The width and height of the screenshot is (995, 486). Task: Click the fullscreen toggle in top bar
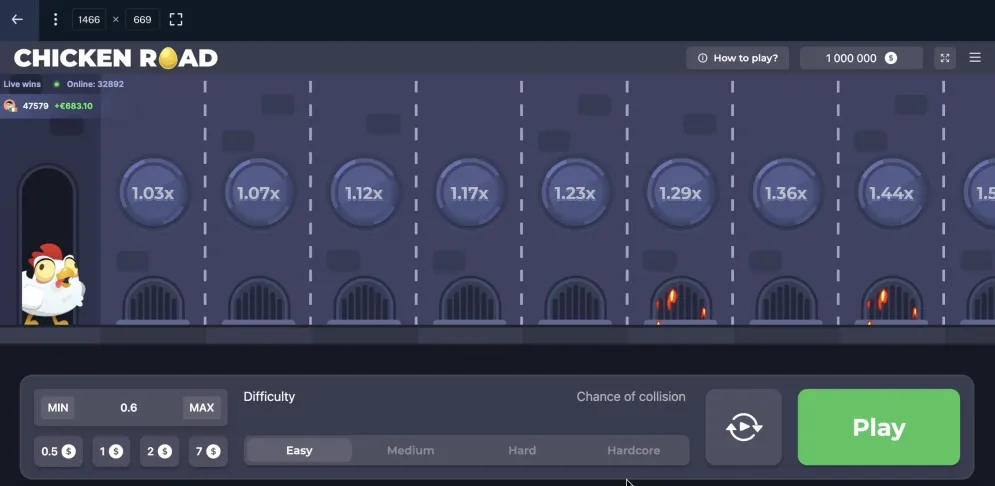[176, 20]
